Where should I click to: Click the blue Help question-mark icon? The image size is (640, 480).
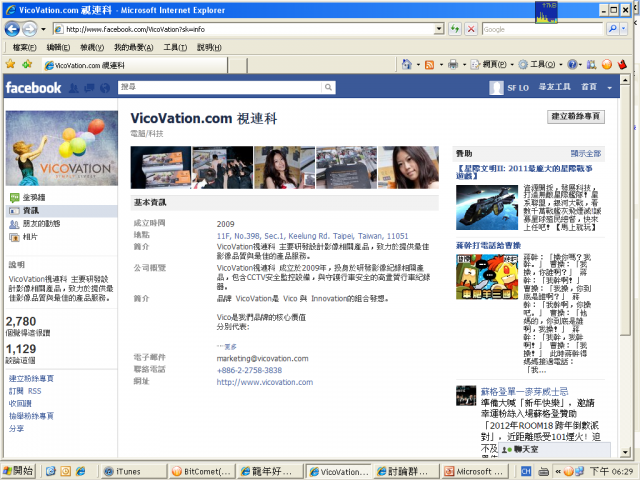point(573,64)
